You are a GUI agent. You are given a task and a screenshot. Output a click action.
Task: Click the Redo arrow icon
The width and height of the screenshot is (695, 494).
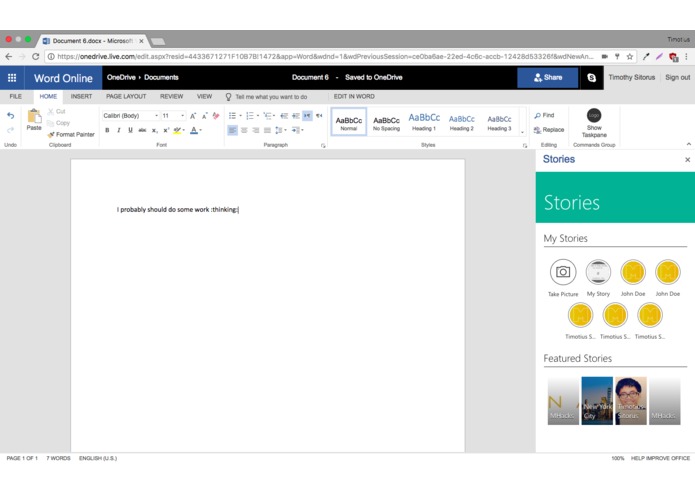pos(11,130)
